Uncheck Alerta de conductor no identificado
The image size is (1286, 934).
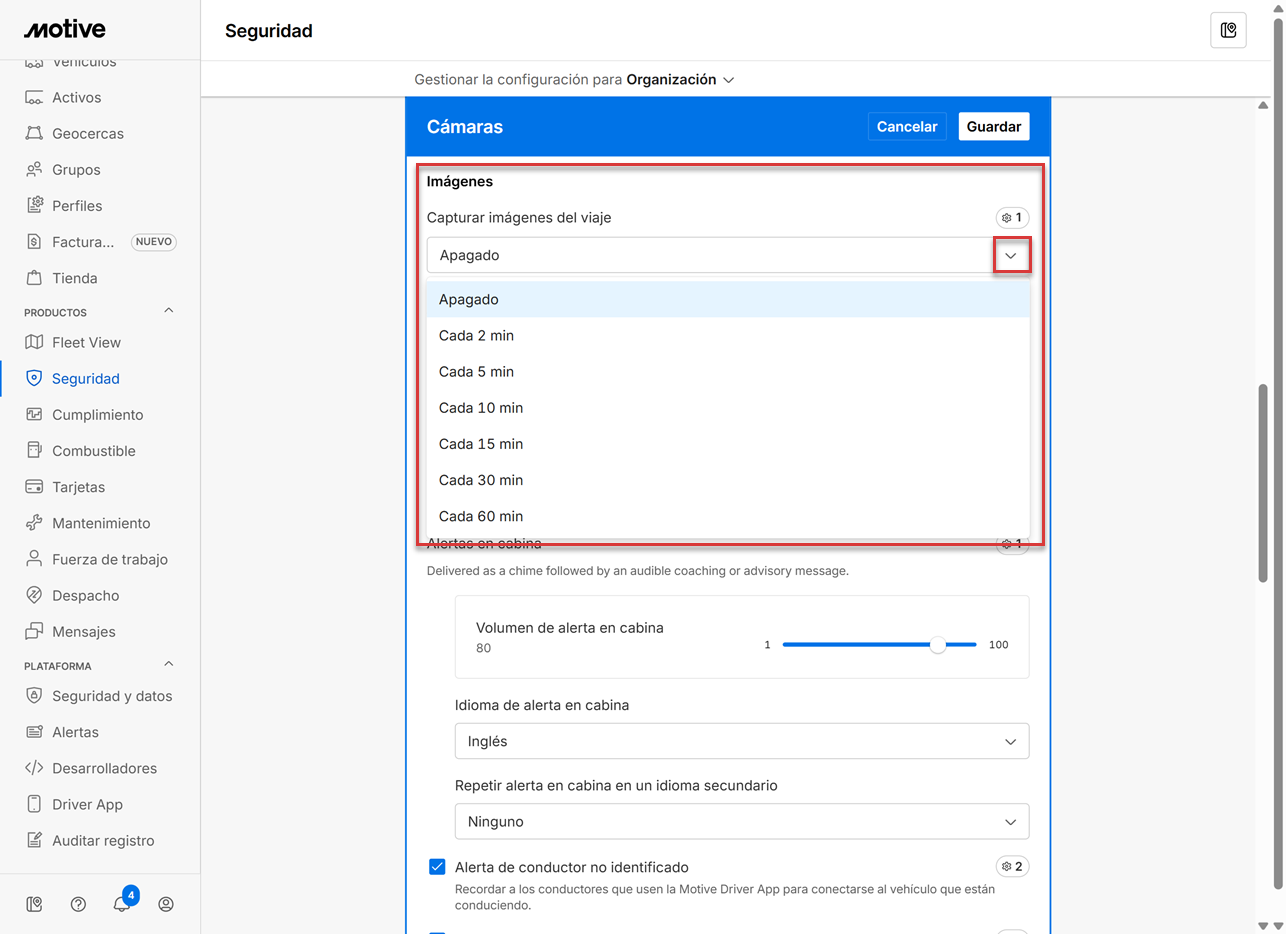coord(437,867)
